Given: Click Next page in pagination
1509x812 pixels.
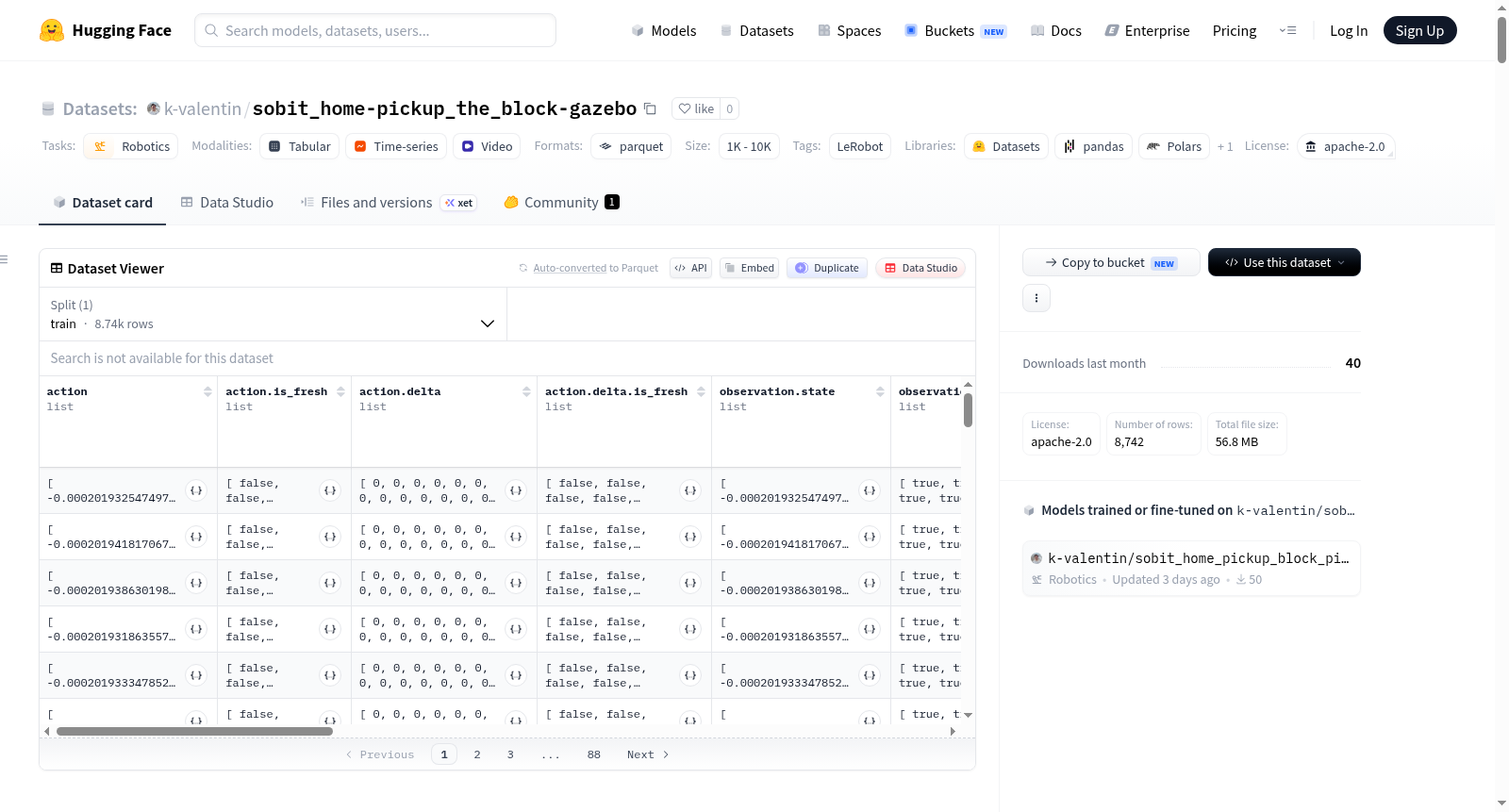Looking at the screenshot, I should (648, 754).
